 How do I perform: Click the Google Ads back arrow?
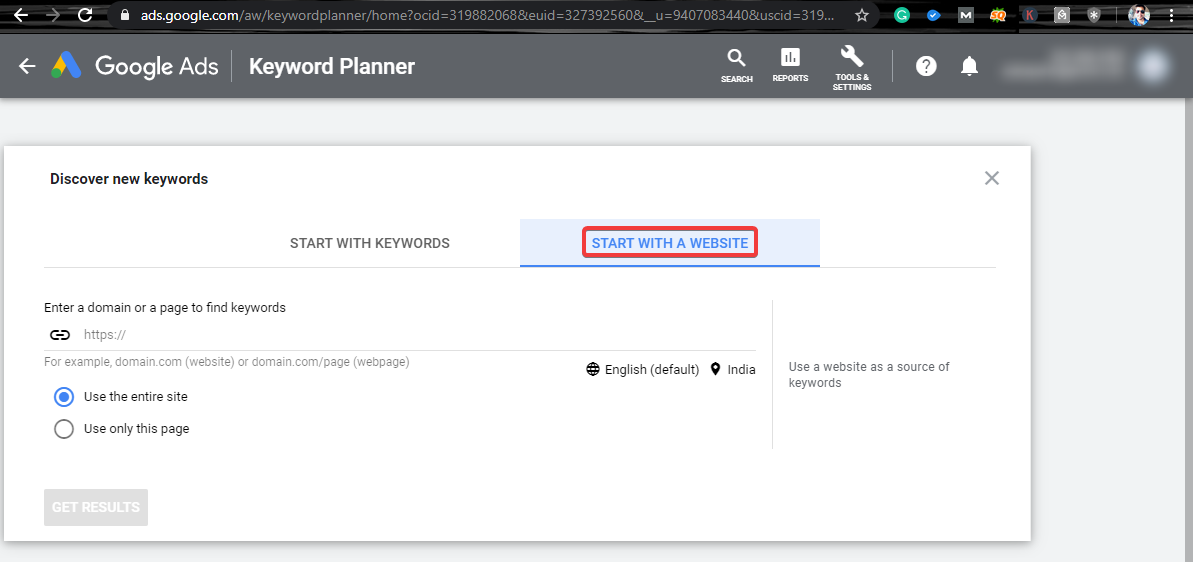coord(27,66)
